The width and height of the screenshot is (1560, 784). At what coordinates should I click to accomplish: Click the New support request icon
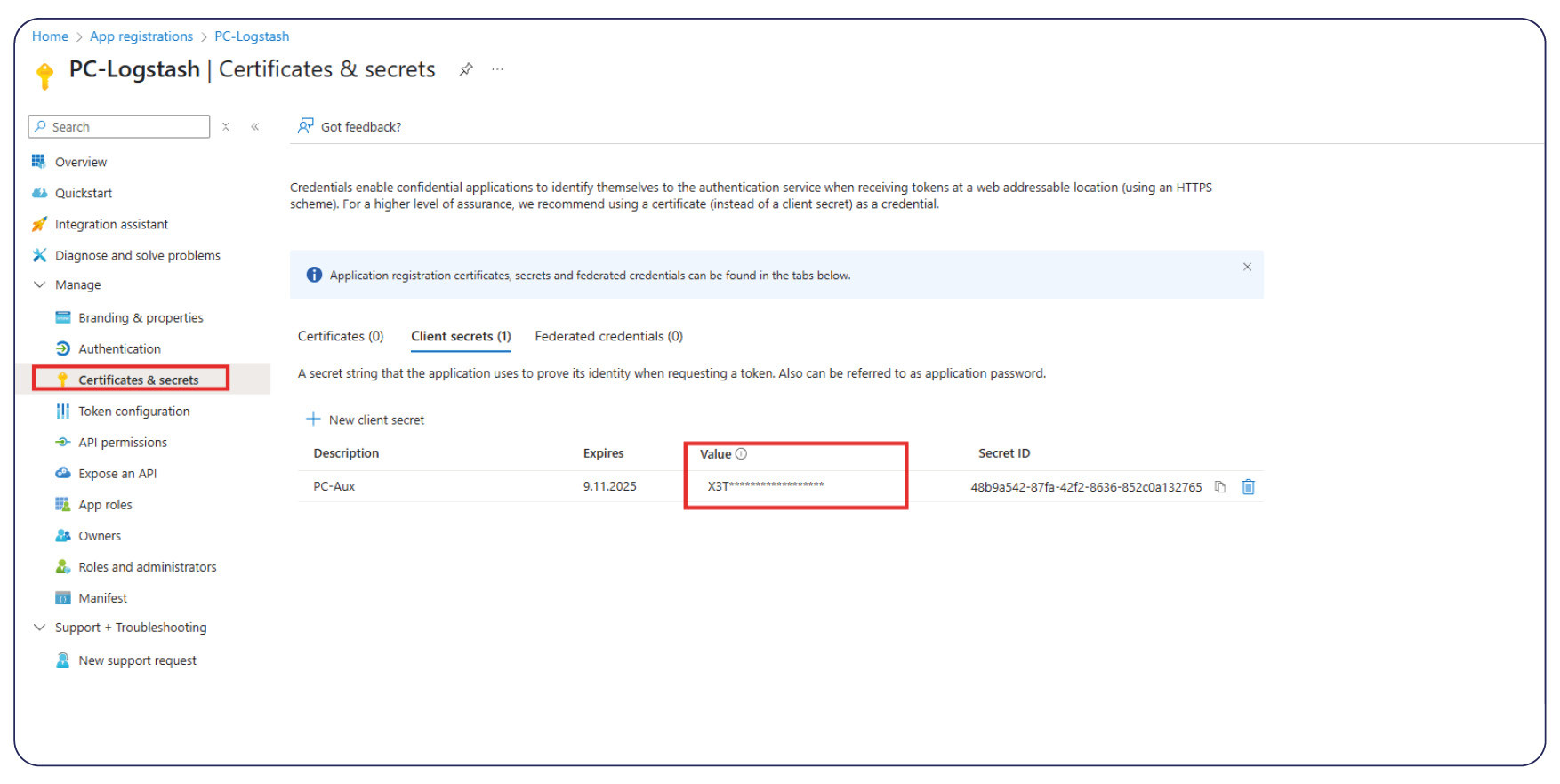pos(63,660)
